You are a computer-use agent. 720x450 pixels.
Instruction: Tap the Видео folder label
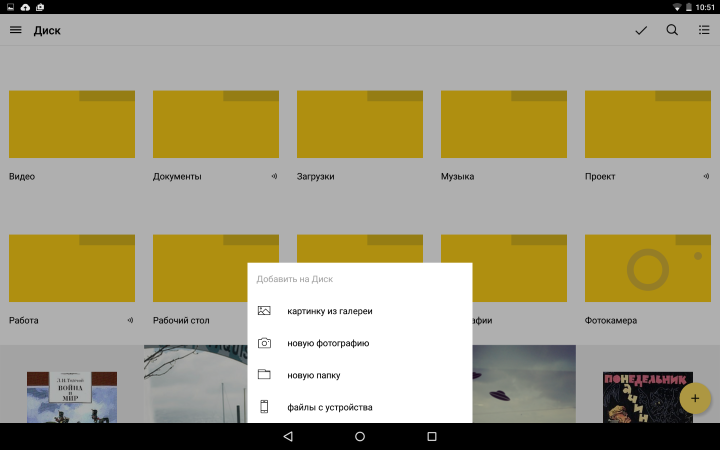click(22, 176)
